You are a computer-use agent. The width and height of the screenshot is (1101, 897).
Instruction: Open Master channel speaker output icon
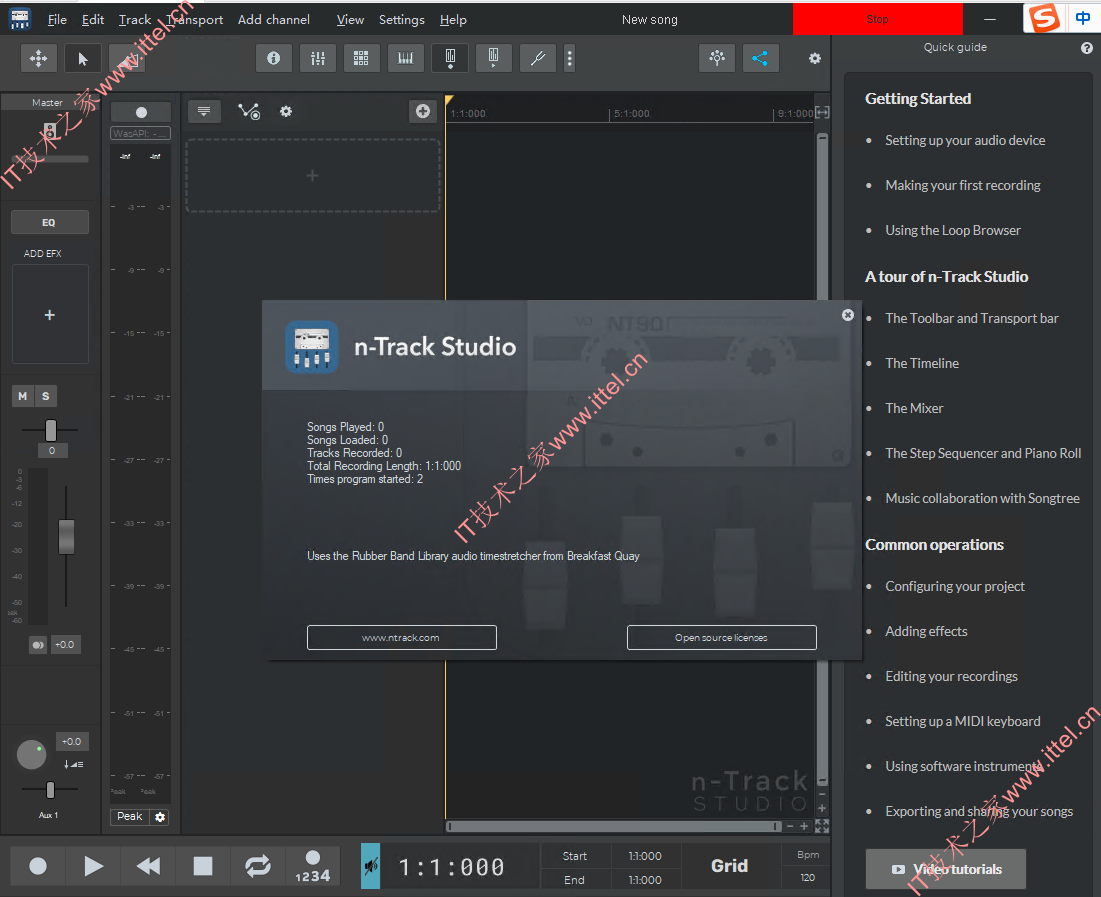49,131
